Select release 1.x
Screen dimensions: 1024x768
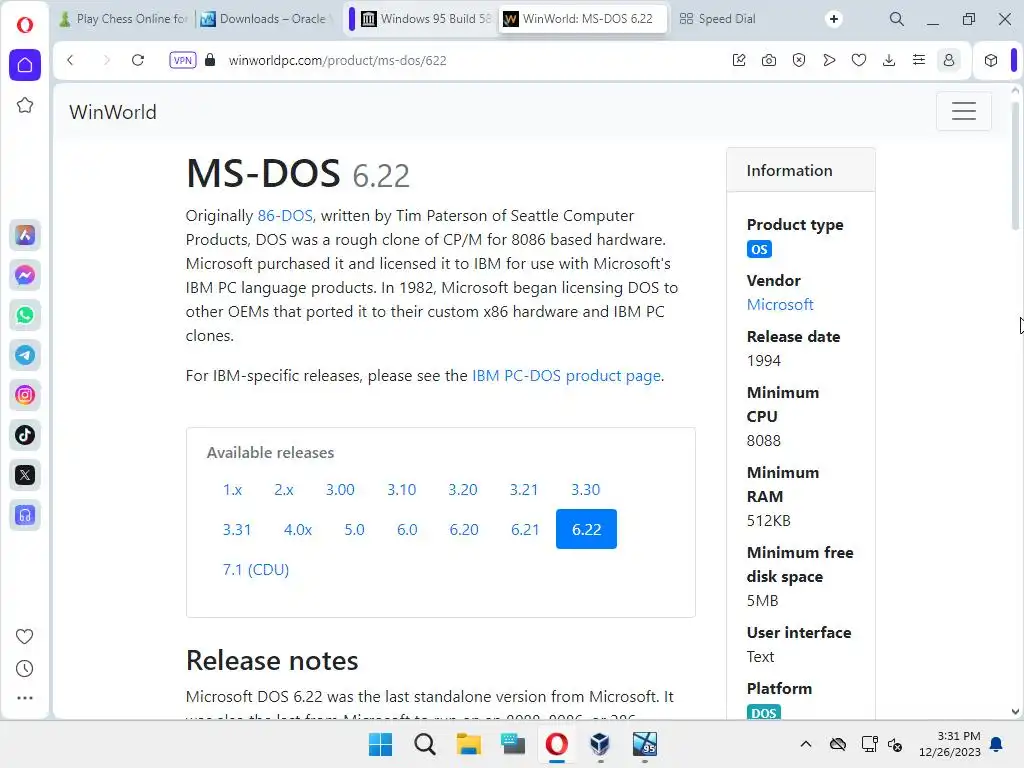click(232, 489)
